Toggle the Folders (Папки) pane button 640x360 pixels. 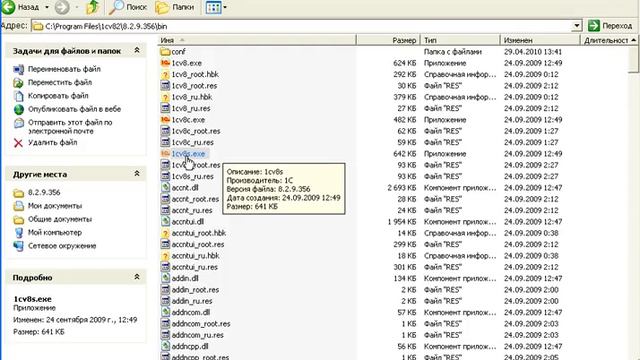coord(175,7)
